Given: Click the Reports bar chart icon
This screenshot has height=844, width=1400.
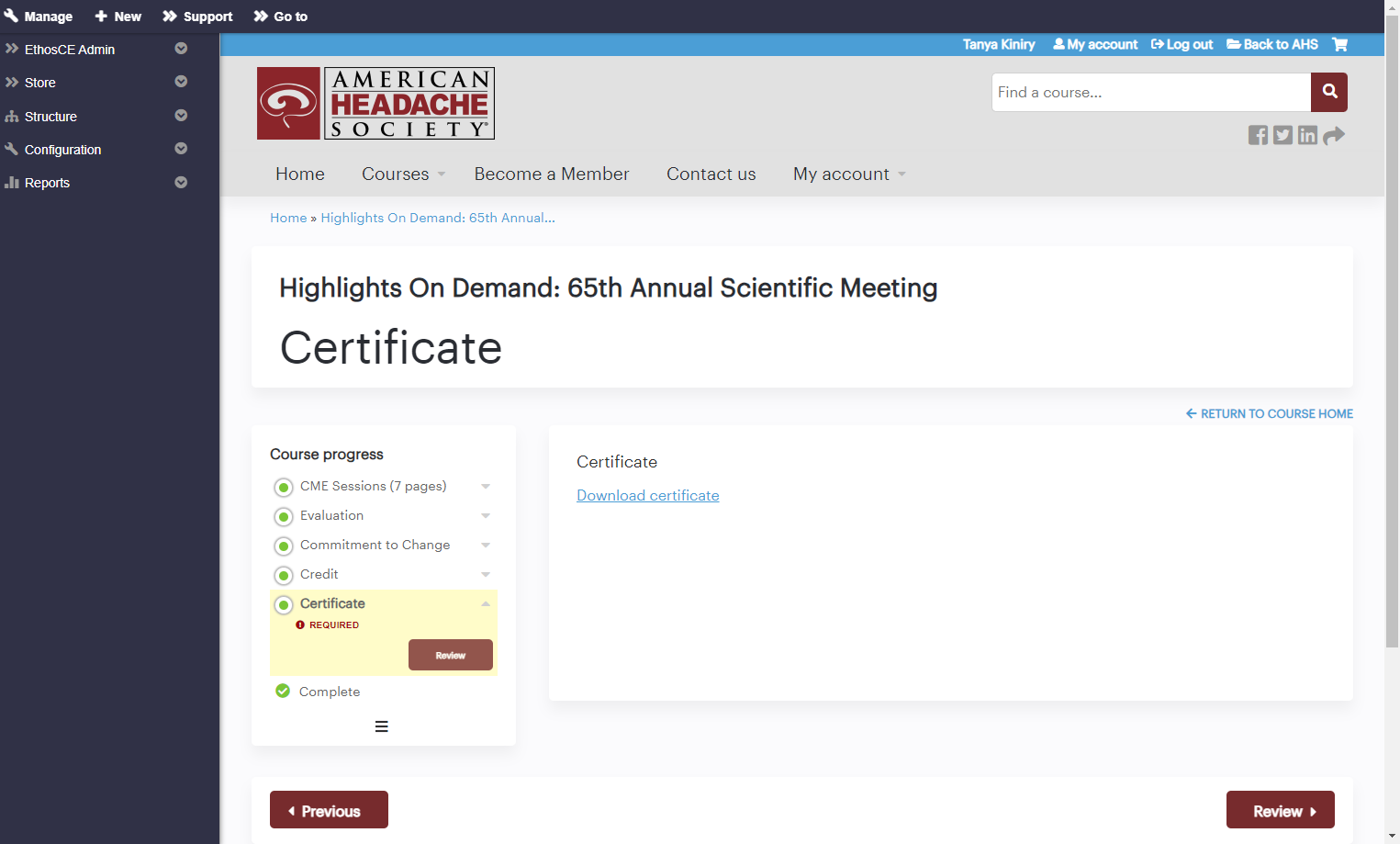Looking at the screenshot, I should pos(12,183).
